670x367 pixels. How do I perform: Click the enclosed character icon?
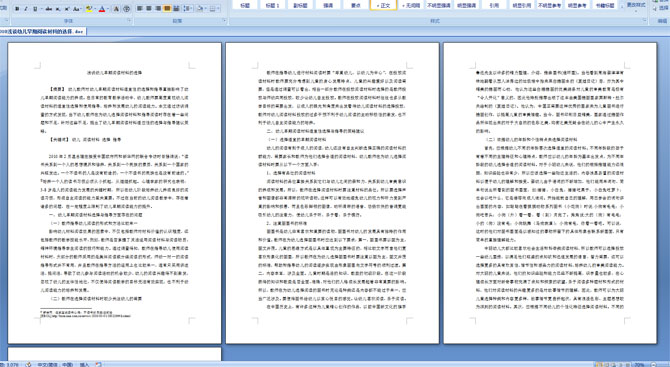(x=126, y=9)
